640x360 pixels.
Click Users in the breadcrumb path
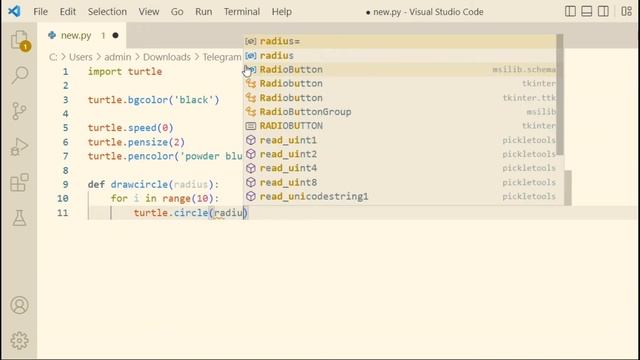pos(80,57)
